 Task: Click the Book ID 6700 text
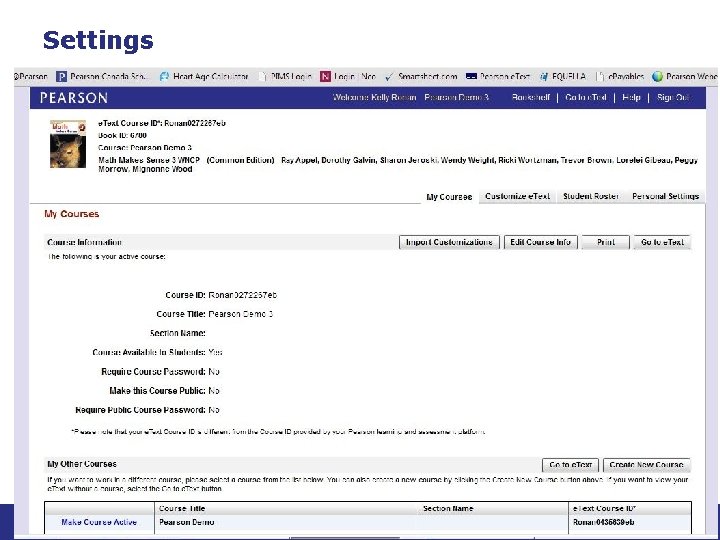122,135
